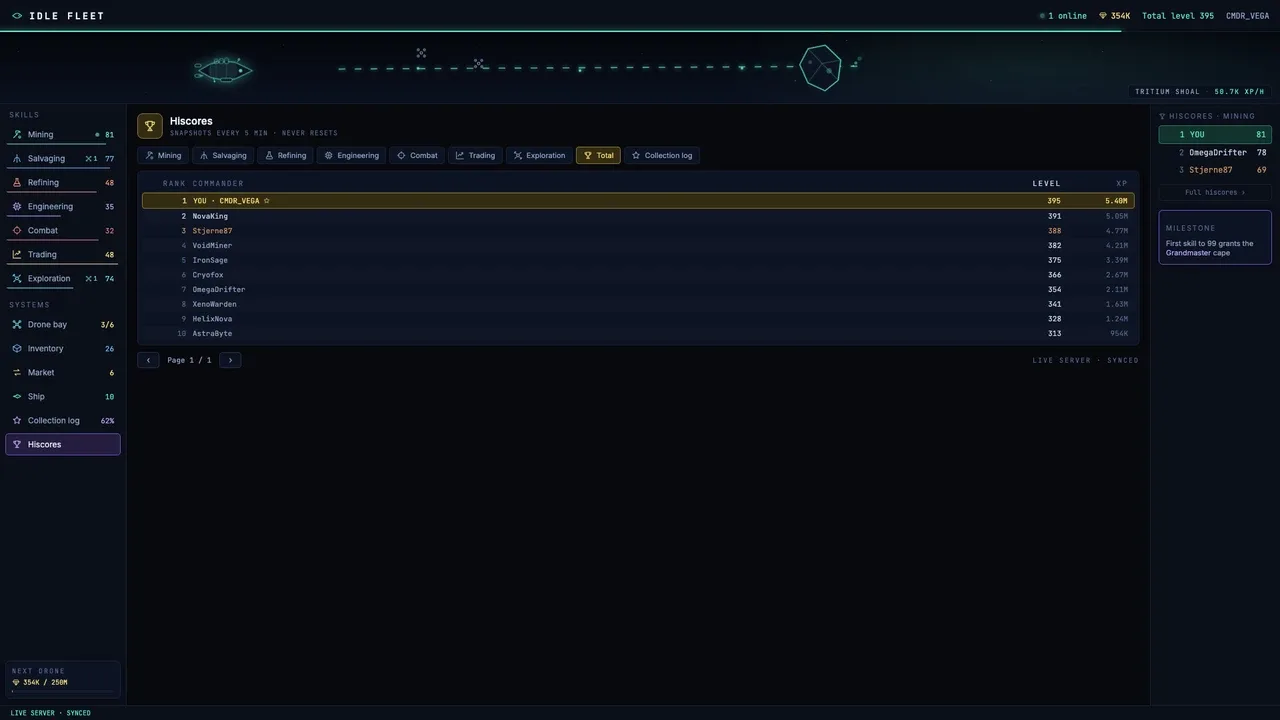Image resolution: width=1280 pixels, height=720 pixels.
Task: Click the Salvaging skill icon in sidebar
Action: pos(17,159)
